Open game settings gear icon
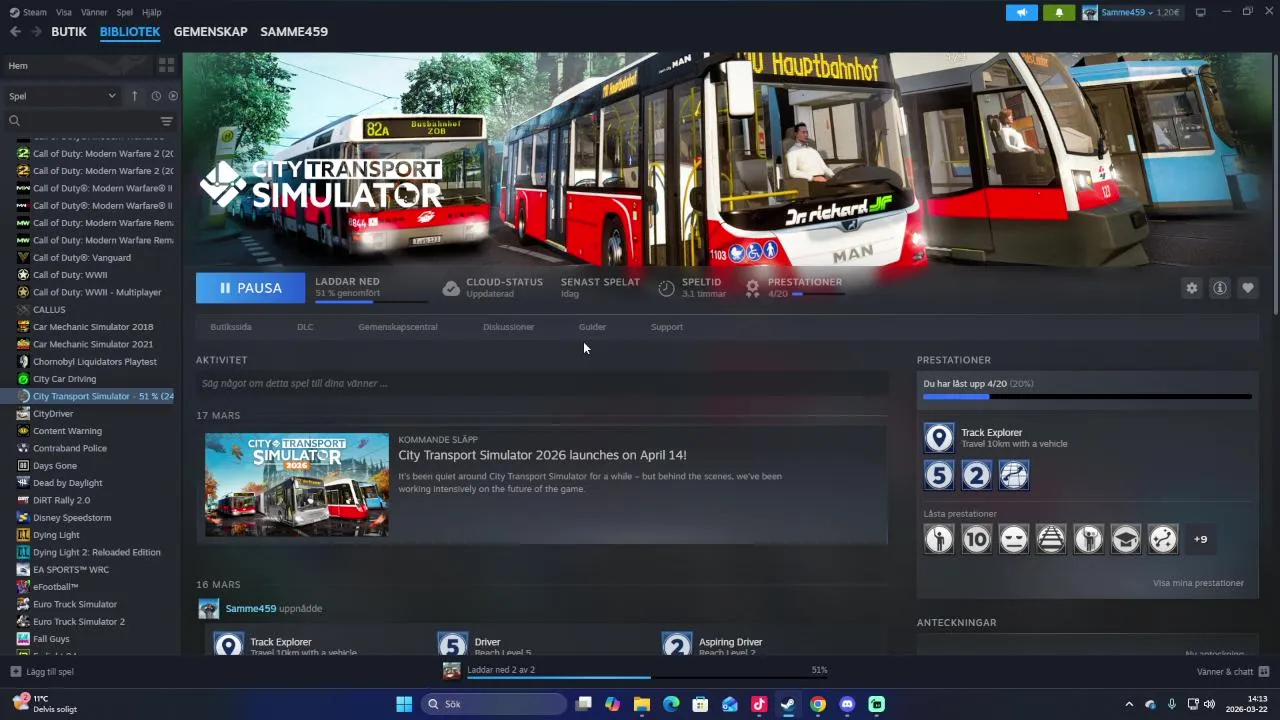Screen dimensions: 1280x720 click(x=1191, y=288)
